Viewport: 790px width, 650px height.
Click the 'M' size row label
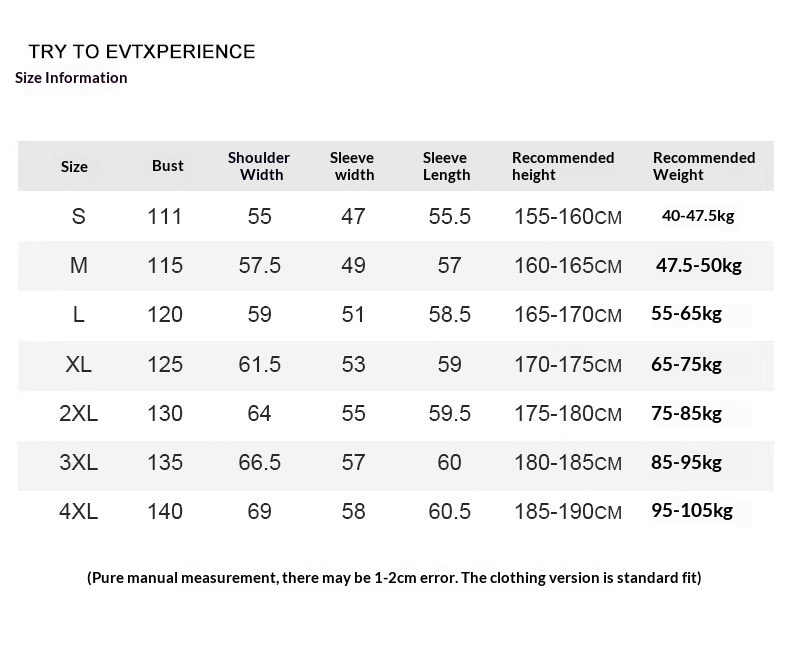pyautogui.click(x=79, y=265)
